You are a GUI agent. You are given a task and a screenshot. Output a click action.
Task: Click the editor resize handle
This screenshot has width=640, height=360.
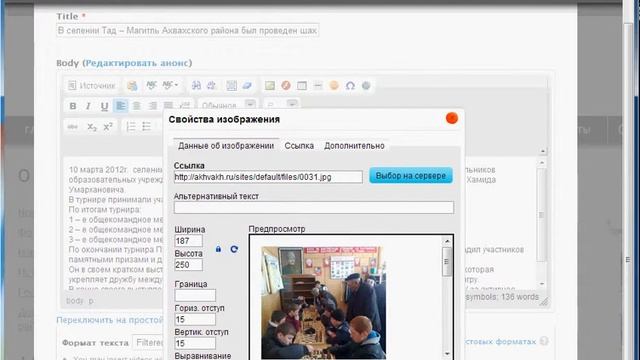(544, 301)
